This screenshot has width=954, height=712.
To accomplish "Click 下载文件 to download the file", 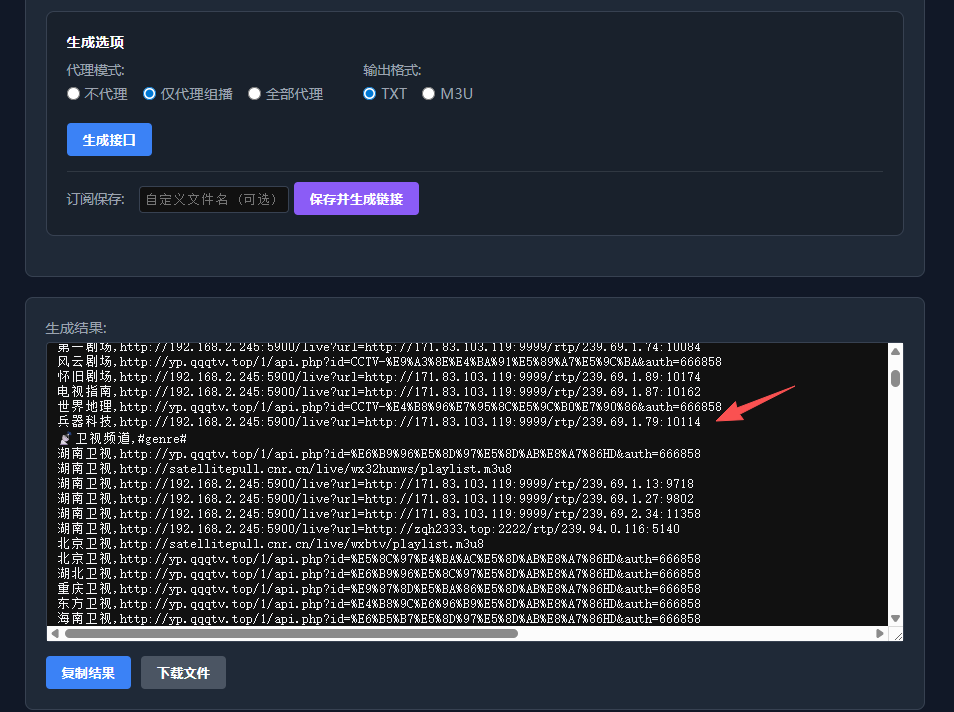I will click(183, 672).
